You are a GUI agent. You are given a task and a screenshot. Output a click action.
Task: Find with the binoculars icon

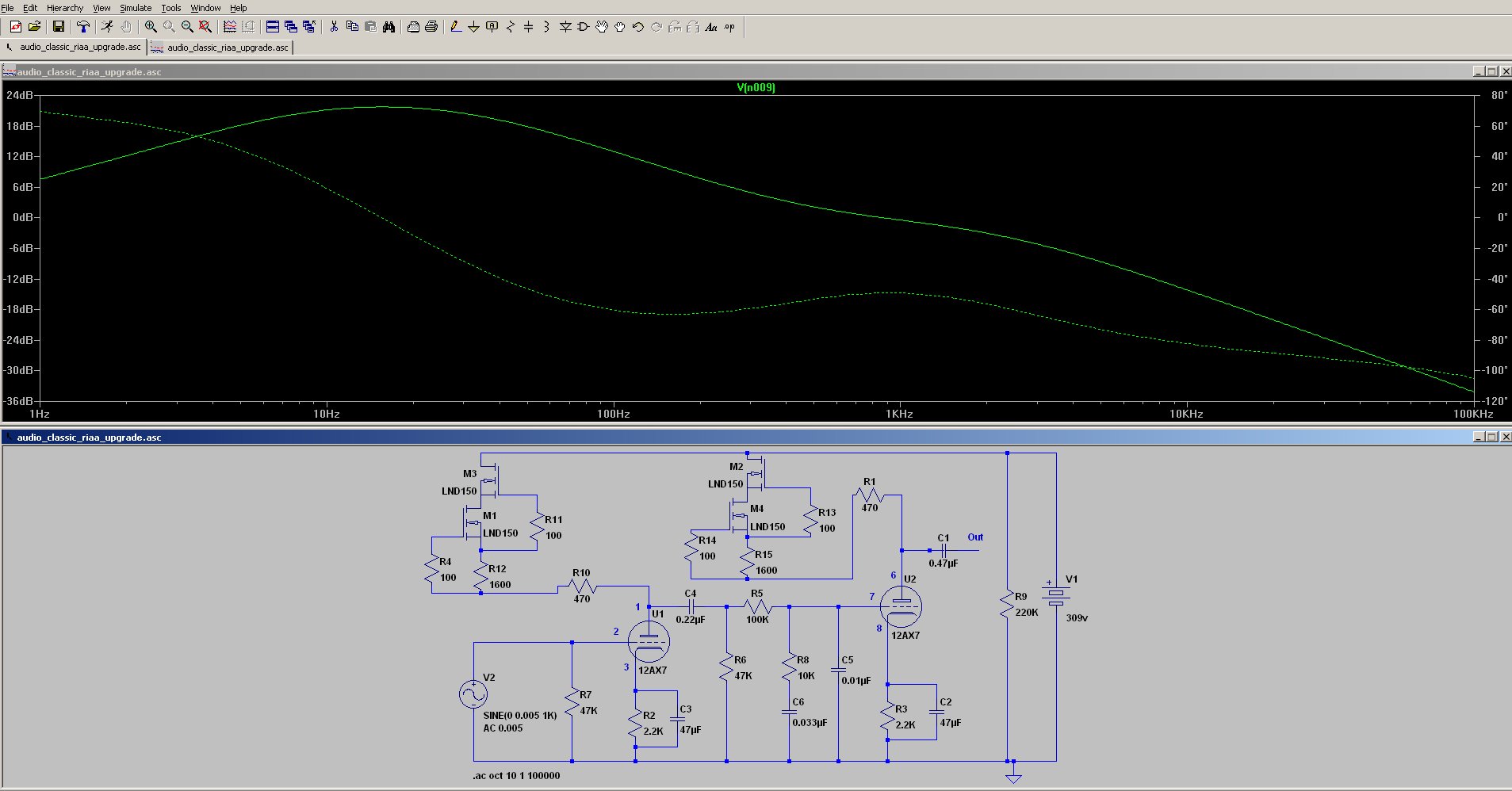[389, 27]
